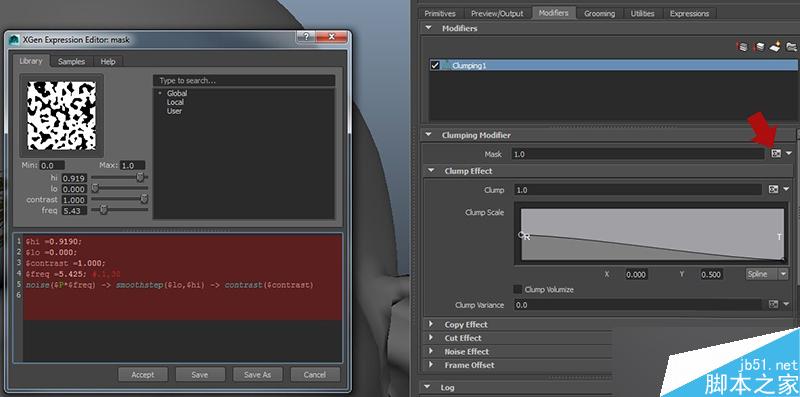Switch to the Primitives tab
The height and width of the screenshot is (397, 800).
tap(440, 14)
